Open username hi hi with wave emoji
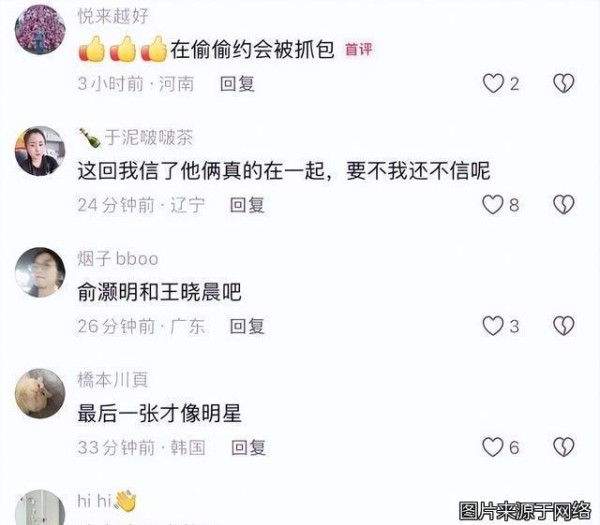Viewport: 600px width, 525px height. 107,501
